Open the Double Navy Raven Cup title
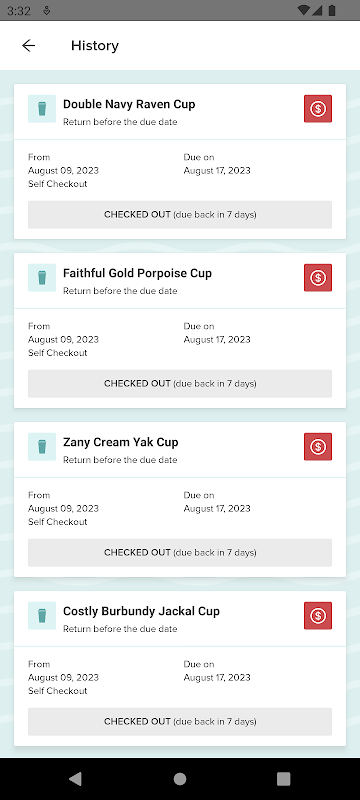This screenshot has width=360, height=800. pos(129,105)
